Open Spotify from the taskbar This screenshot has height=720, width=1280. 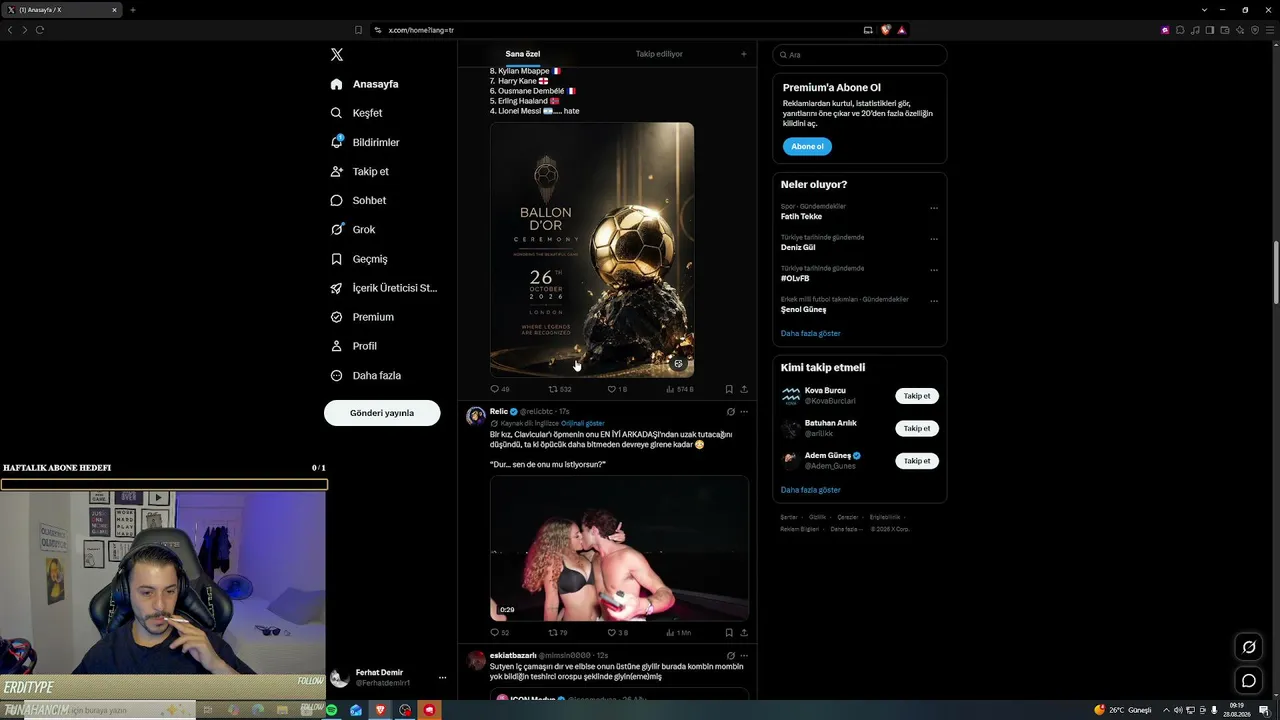pyautogui.click(x=331, y=710)
